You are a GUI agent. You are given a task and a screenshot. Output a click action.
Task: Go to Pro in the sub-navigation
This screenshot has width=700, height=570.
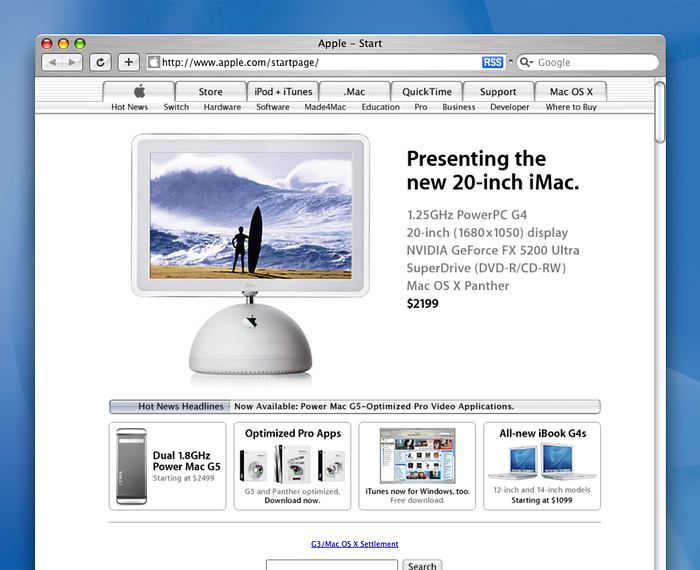[x=421, y=107]
